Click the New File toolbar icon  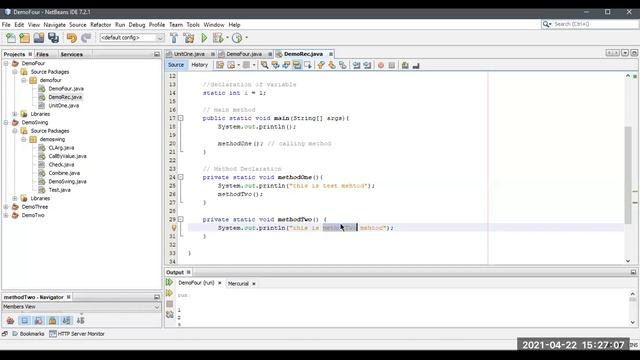coord(11,38)
